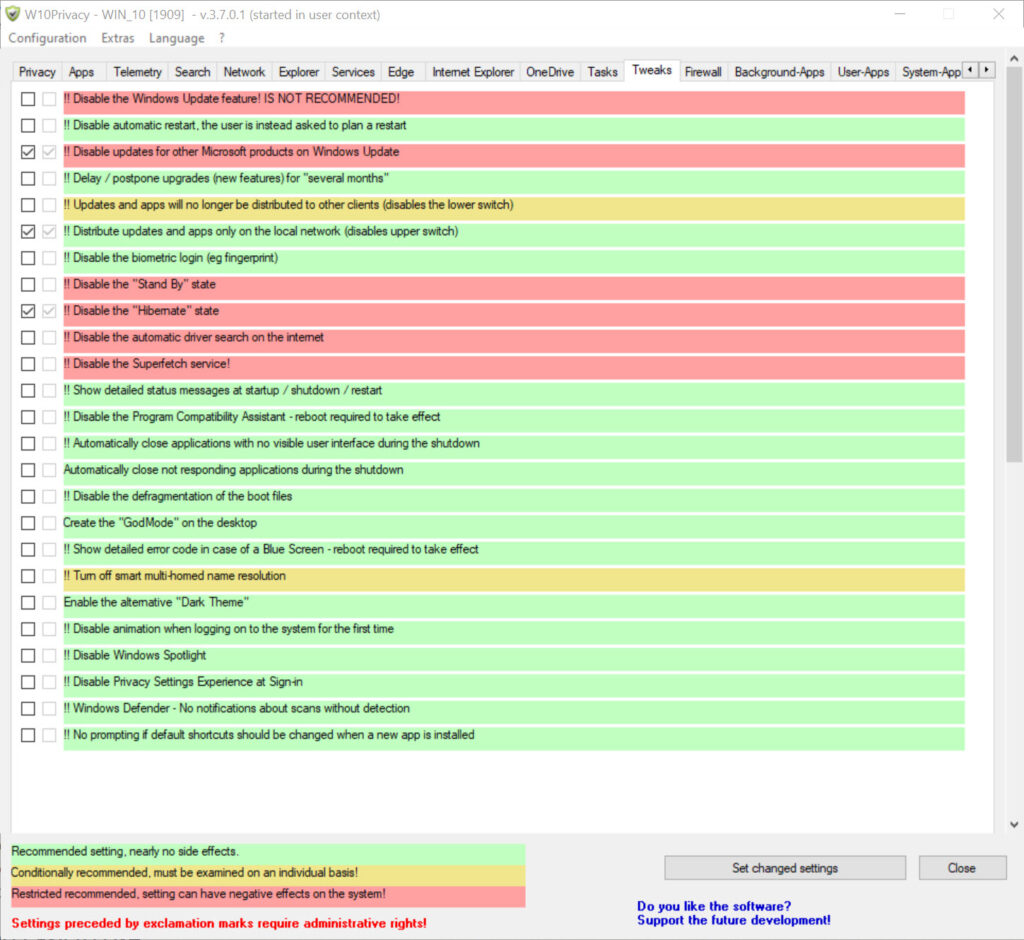The width and height of the screenshot is (1024, 940).
Task: Check Disable animation when logging on first time
Action: click(28, 629)
